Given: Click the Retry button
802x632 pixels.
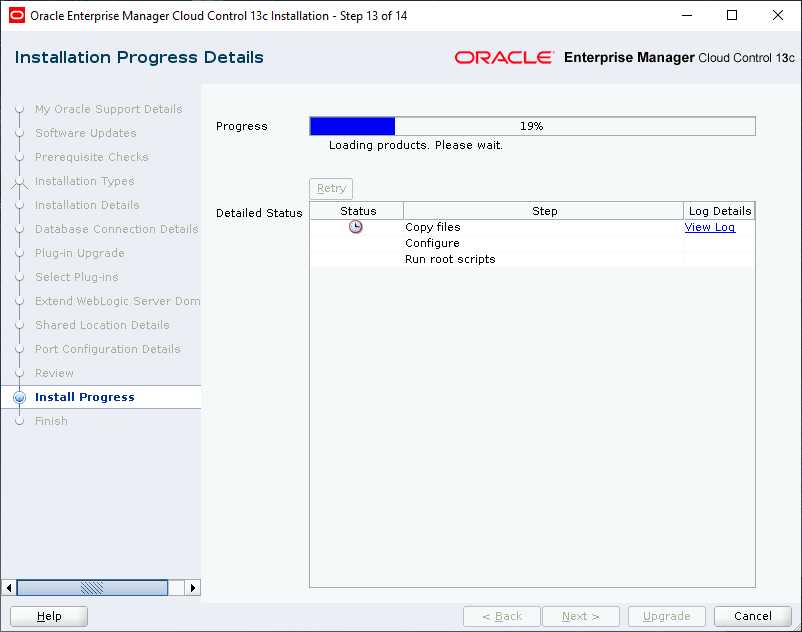Looking at the screenshot, I should coord(331,188).
